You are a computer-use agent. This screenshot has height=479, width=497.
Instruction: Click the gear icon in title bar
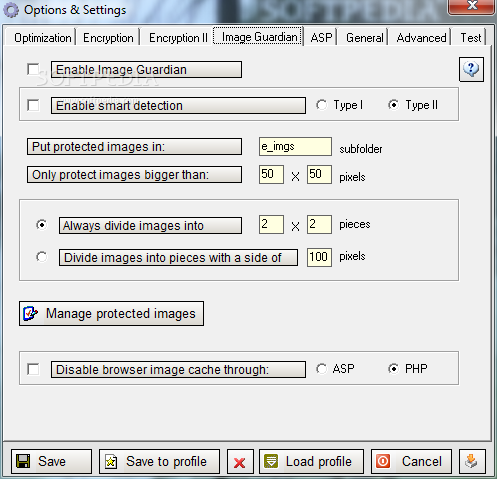pyautogui.click(x=11, y=10)
